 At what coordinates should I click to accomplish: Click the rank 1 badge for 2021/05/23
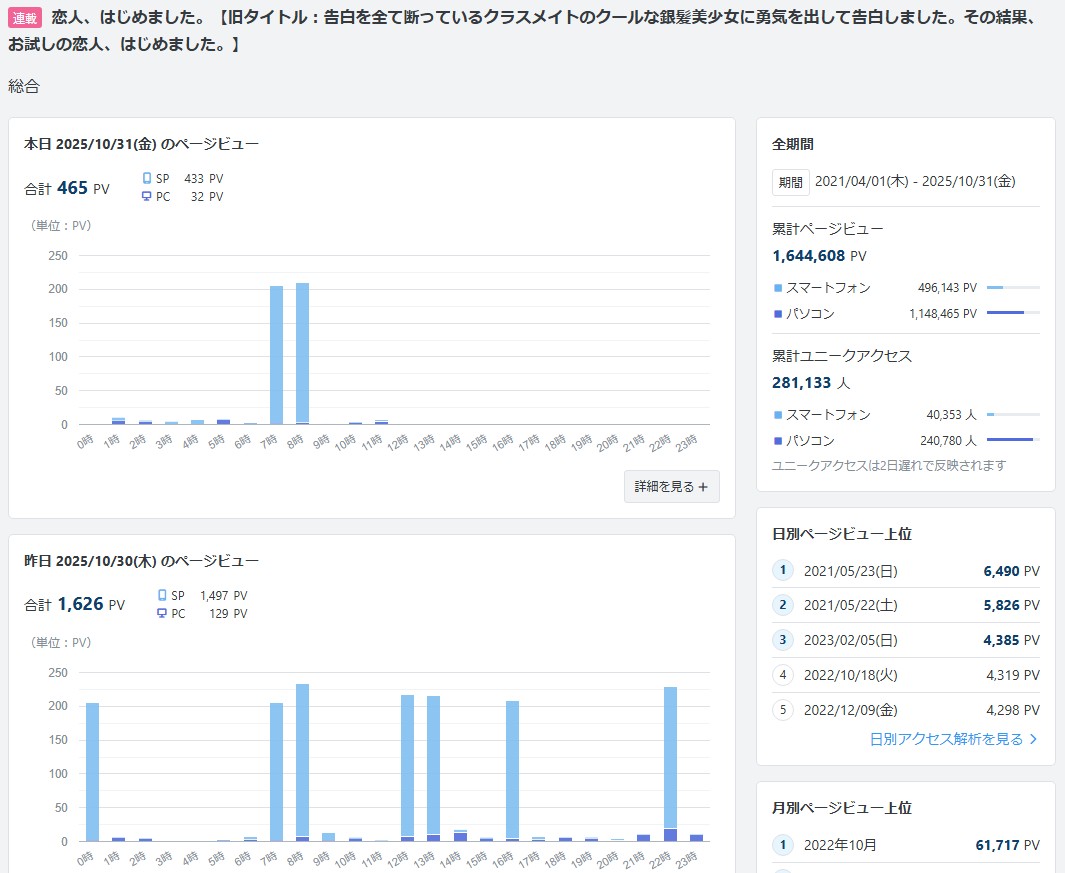point(783,570)
